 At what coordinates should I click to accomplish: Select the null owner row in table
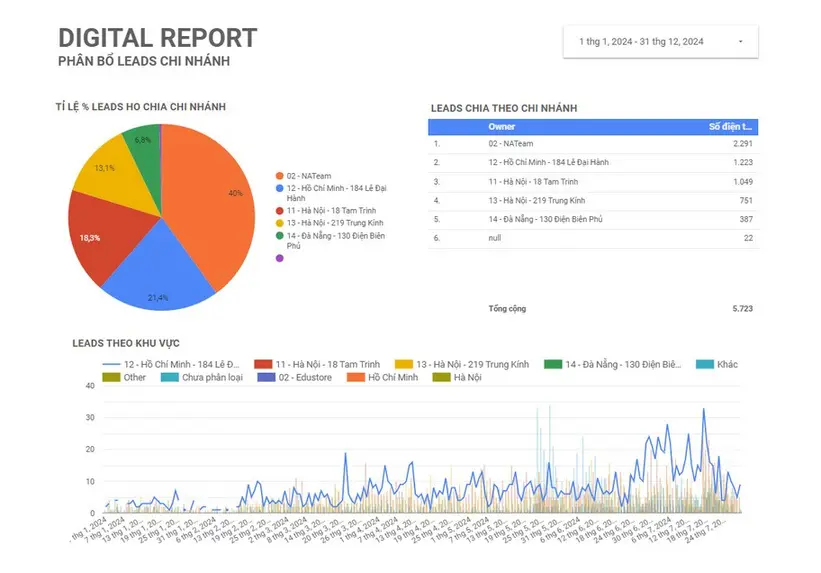tap(593, 238)
